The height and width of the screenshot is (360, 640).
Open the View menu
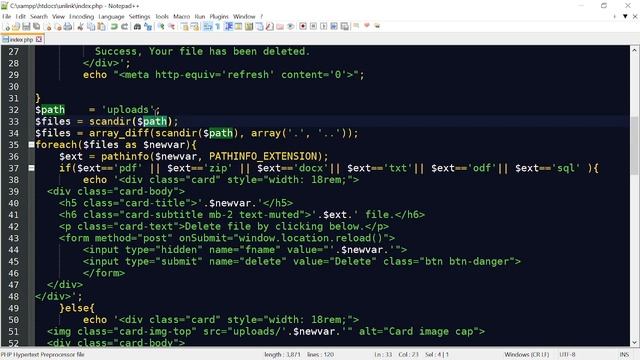pos(58,16)
